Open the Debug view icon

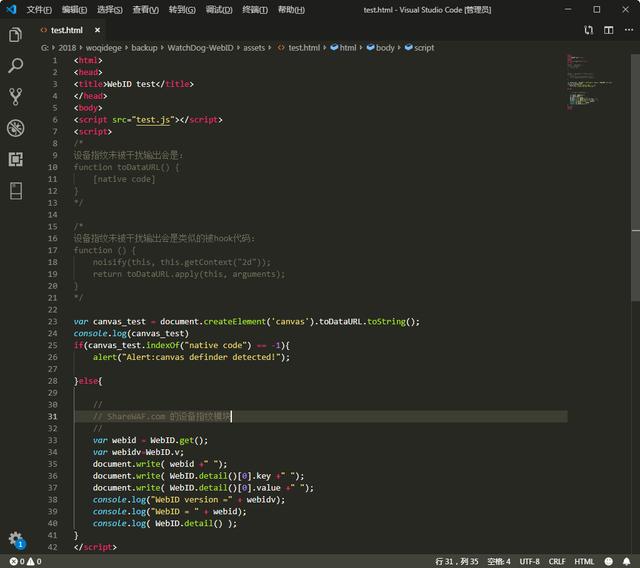[x=16, y=128]
